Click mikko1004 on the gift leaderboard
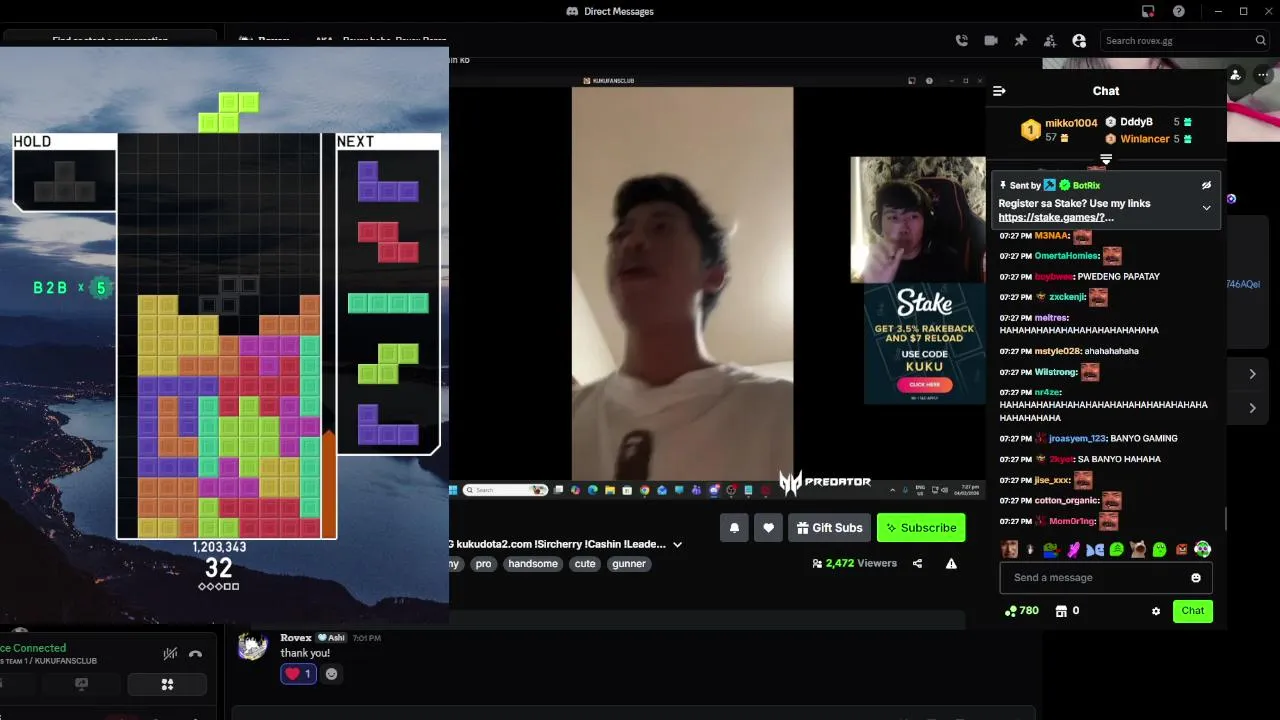Screen dimensions: 1280x720 [x=1071, y=123]
